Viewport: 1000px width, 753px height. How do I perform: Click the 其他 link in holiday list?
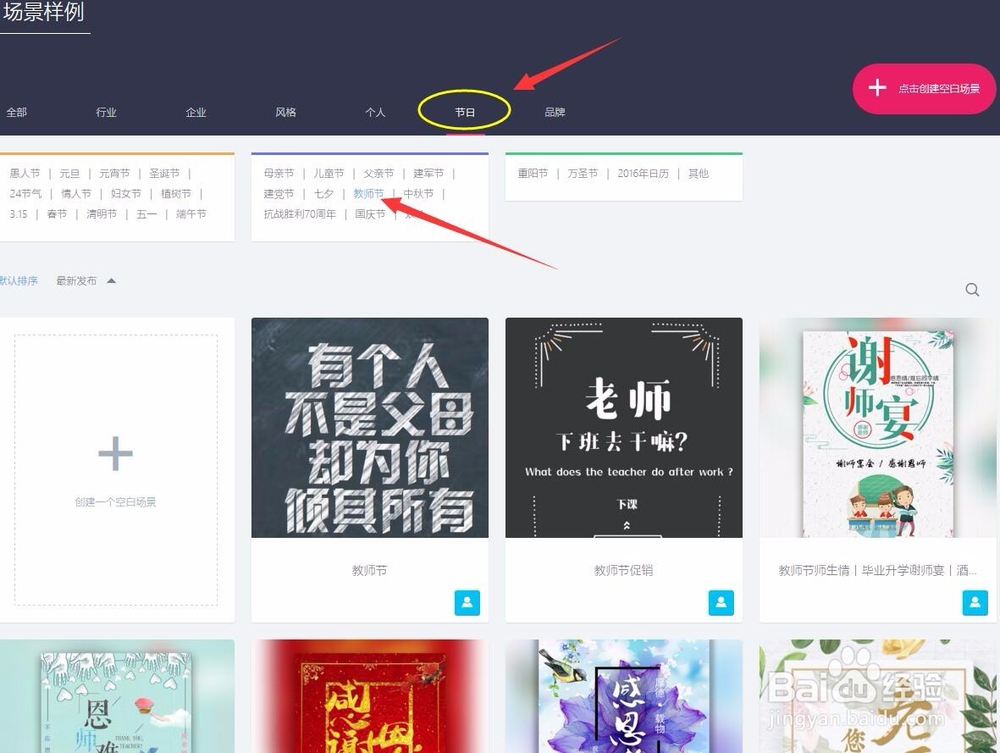tap(698, 172)
